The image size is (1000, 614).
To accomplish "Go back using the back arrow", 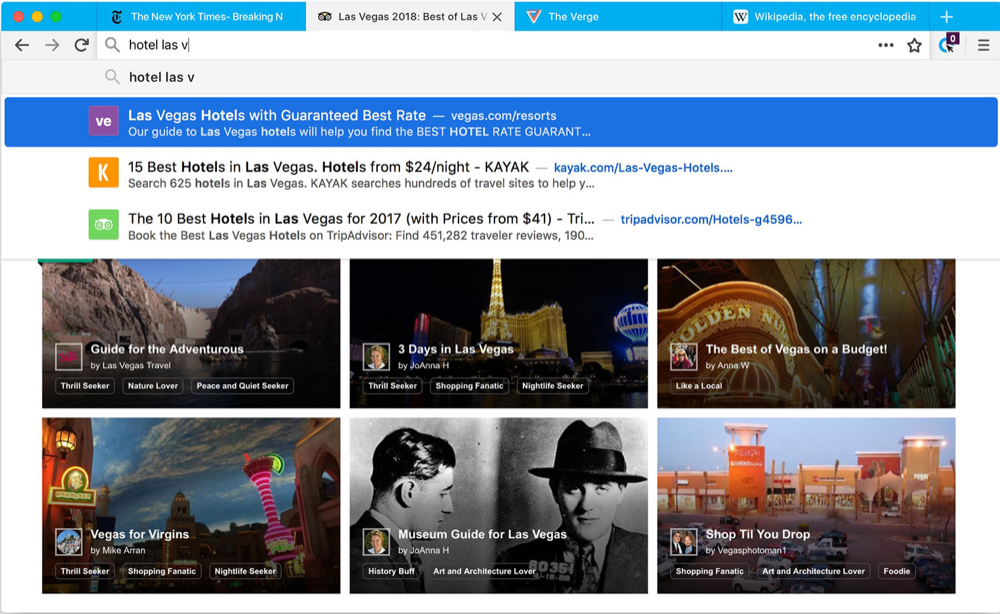I will pyautogui.click(x=22, y=45).
